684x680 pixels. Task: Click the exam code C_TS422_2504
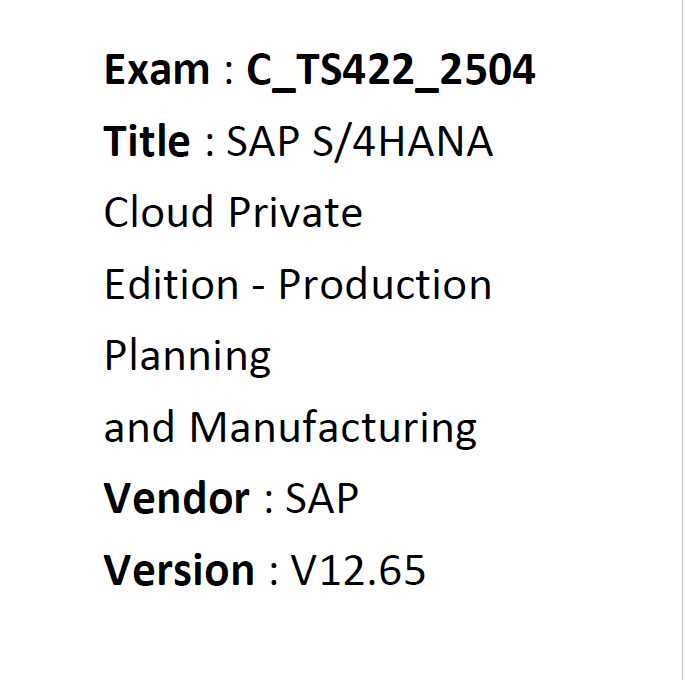coord(391,71)
